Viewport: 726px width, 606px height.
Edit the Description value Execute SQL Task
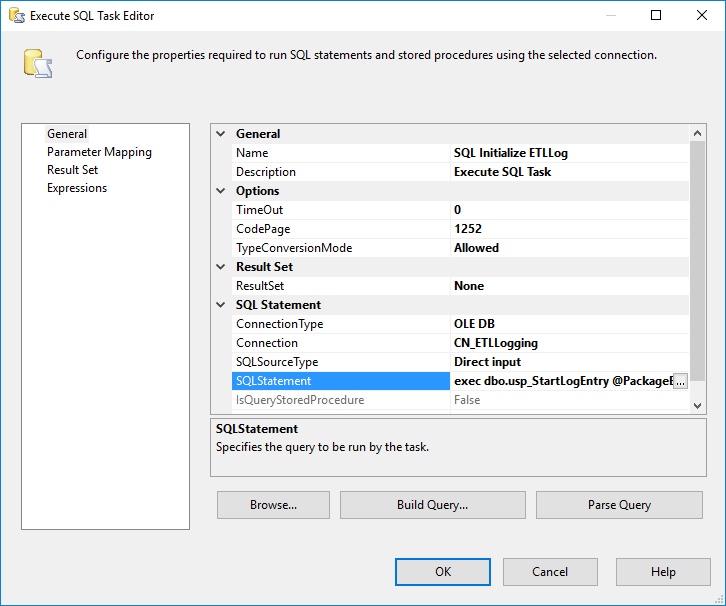click(570, 172)
